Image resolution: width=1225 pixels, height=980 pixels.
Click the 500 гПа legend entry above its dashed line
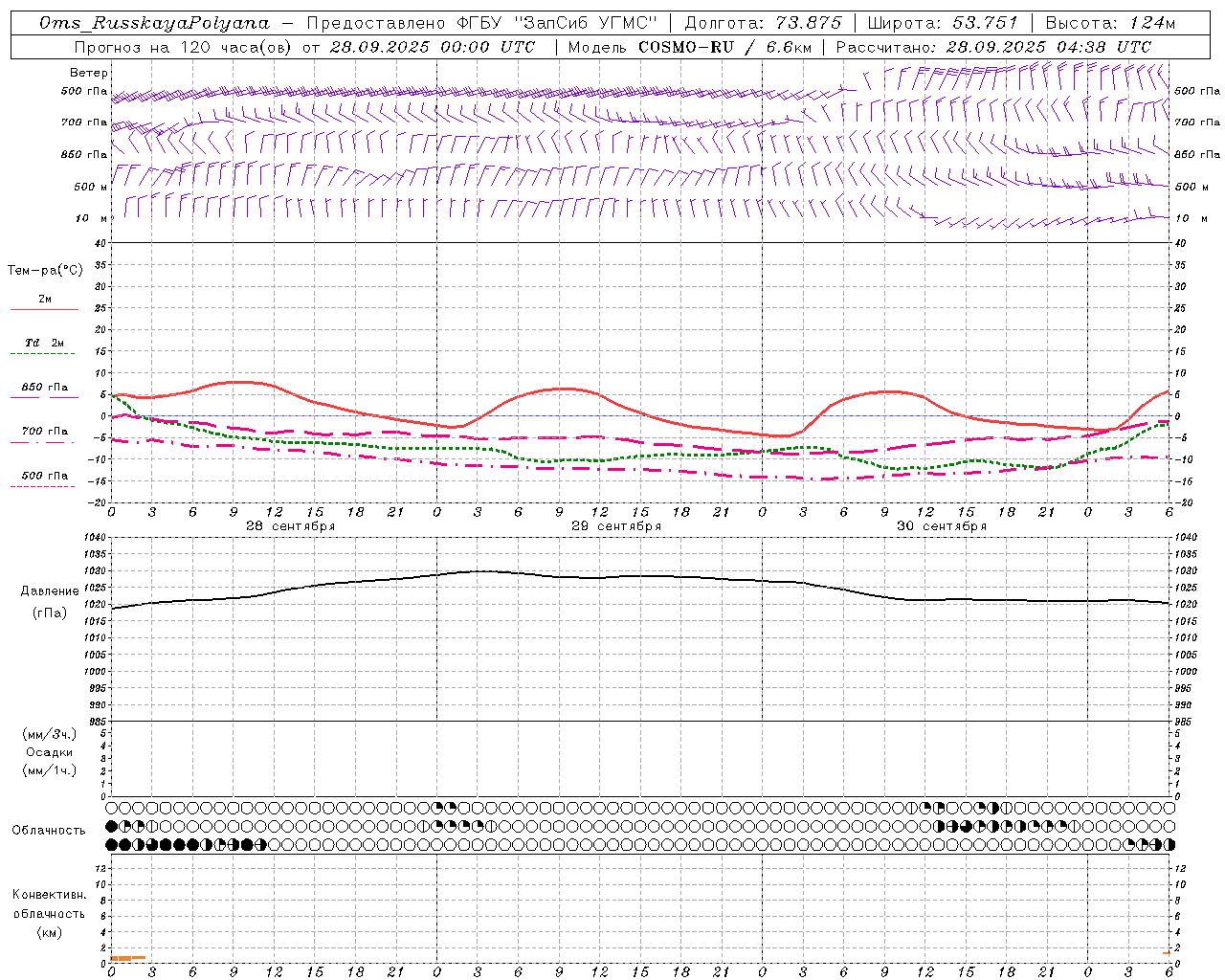coord(45,476)
